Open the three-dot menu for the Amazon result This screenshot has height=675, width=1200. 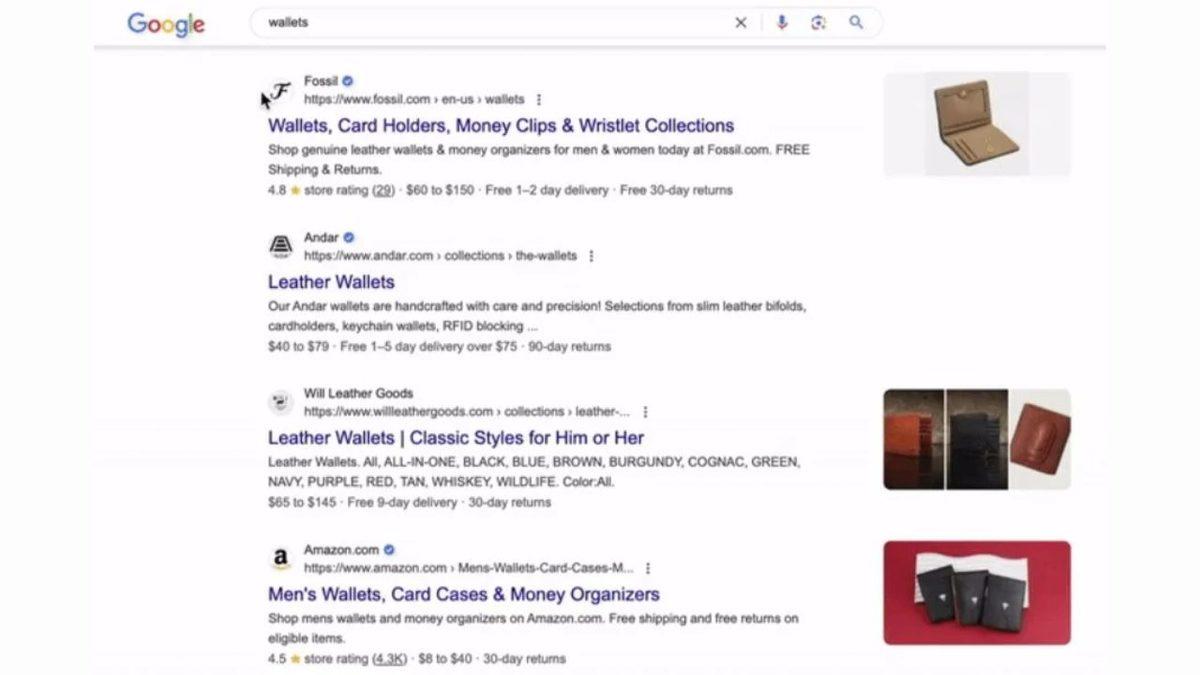[647, 568]
